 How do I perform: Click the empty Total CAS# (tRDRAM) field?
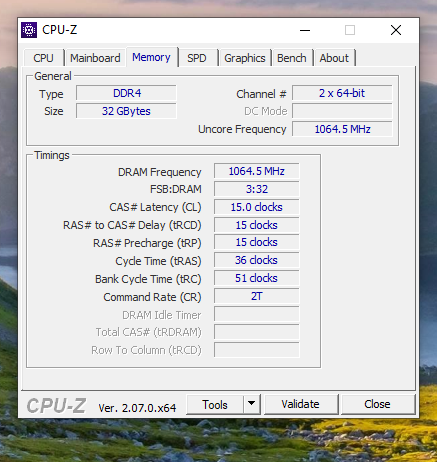[x=257, y=332]
